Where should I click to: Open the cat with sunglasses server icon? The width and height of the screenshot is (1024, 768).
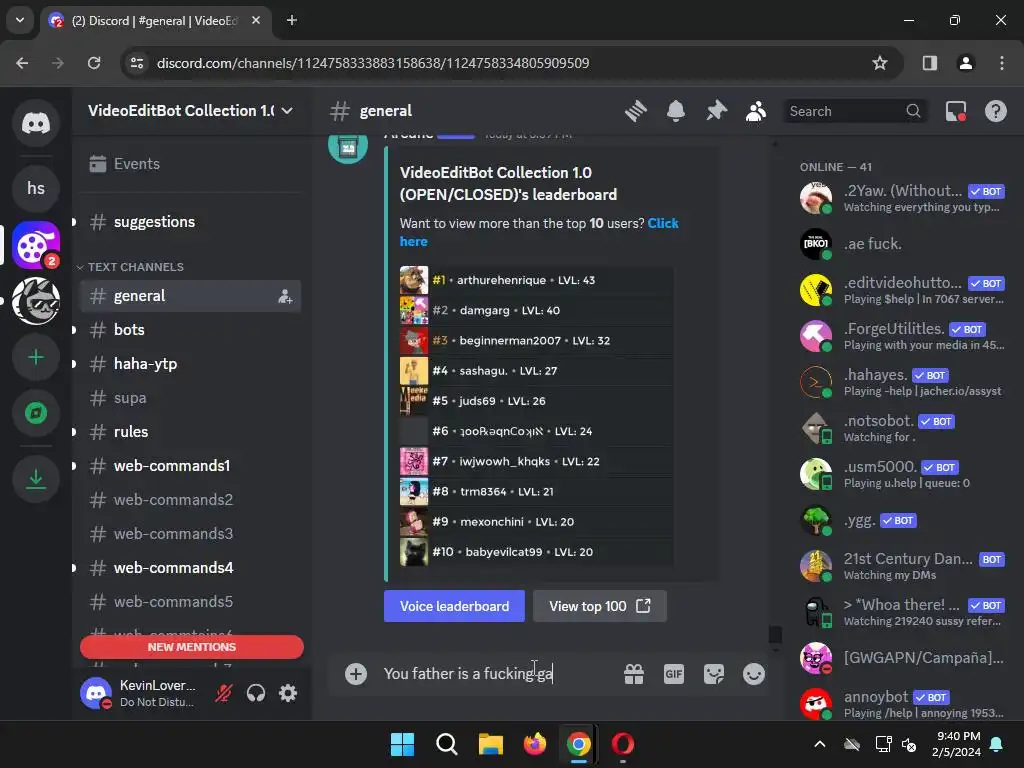pyautogui.click(x=36, y=301)
